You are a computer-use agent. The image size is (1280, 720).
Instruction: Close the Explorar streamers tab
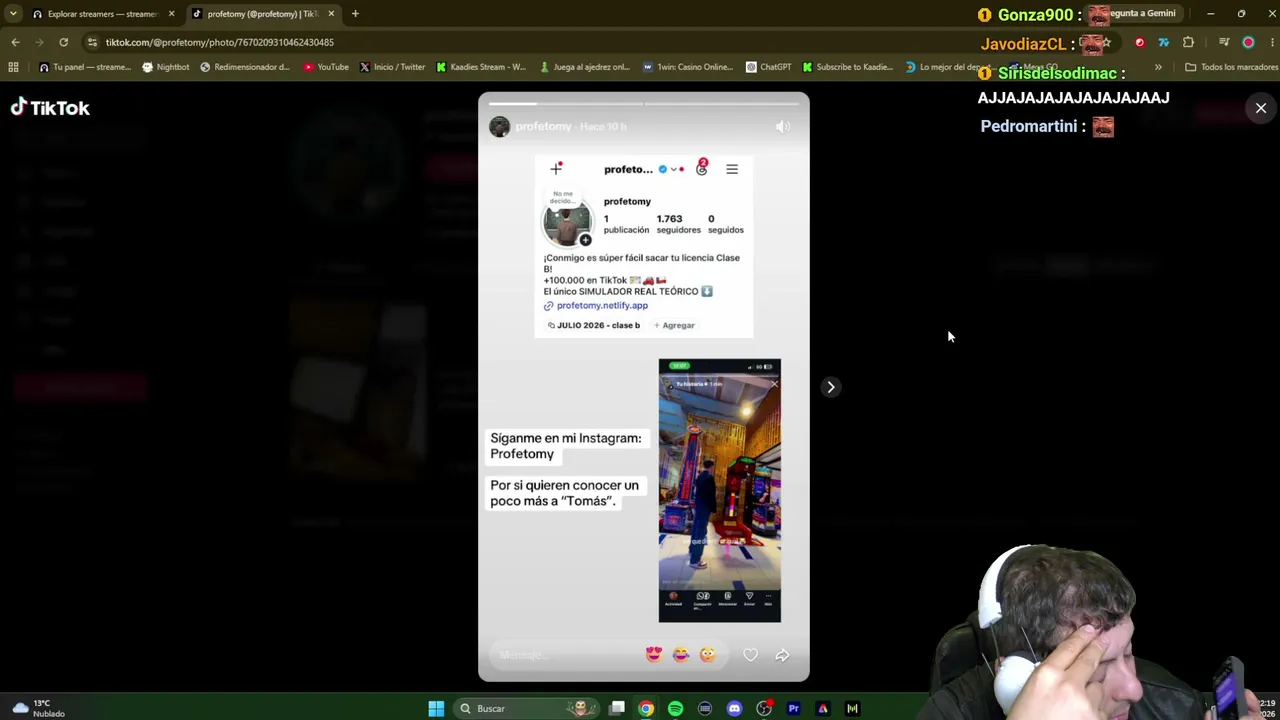pyautogui.click(x=171, y=14)
